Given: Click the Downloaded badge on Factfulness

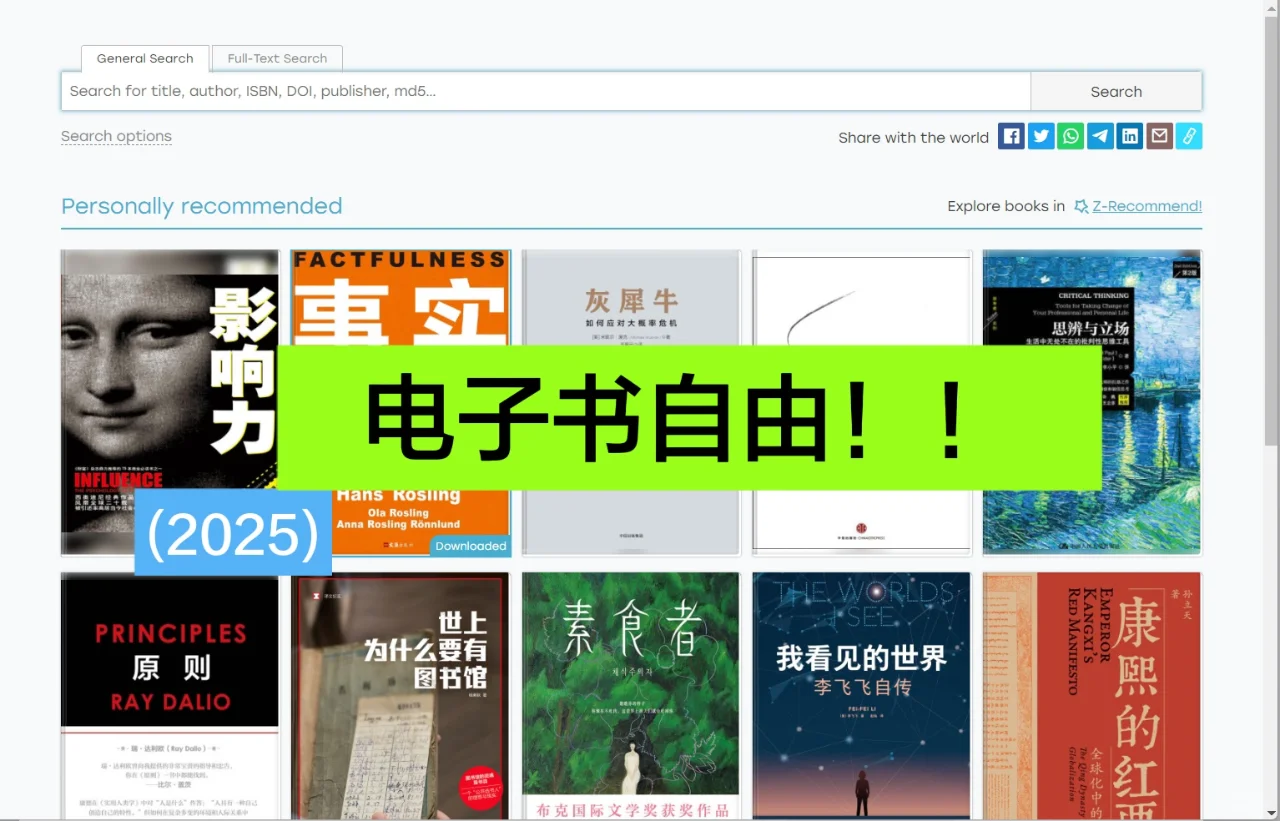Looking at the screenshot, I should [470, 546].
